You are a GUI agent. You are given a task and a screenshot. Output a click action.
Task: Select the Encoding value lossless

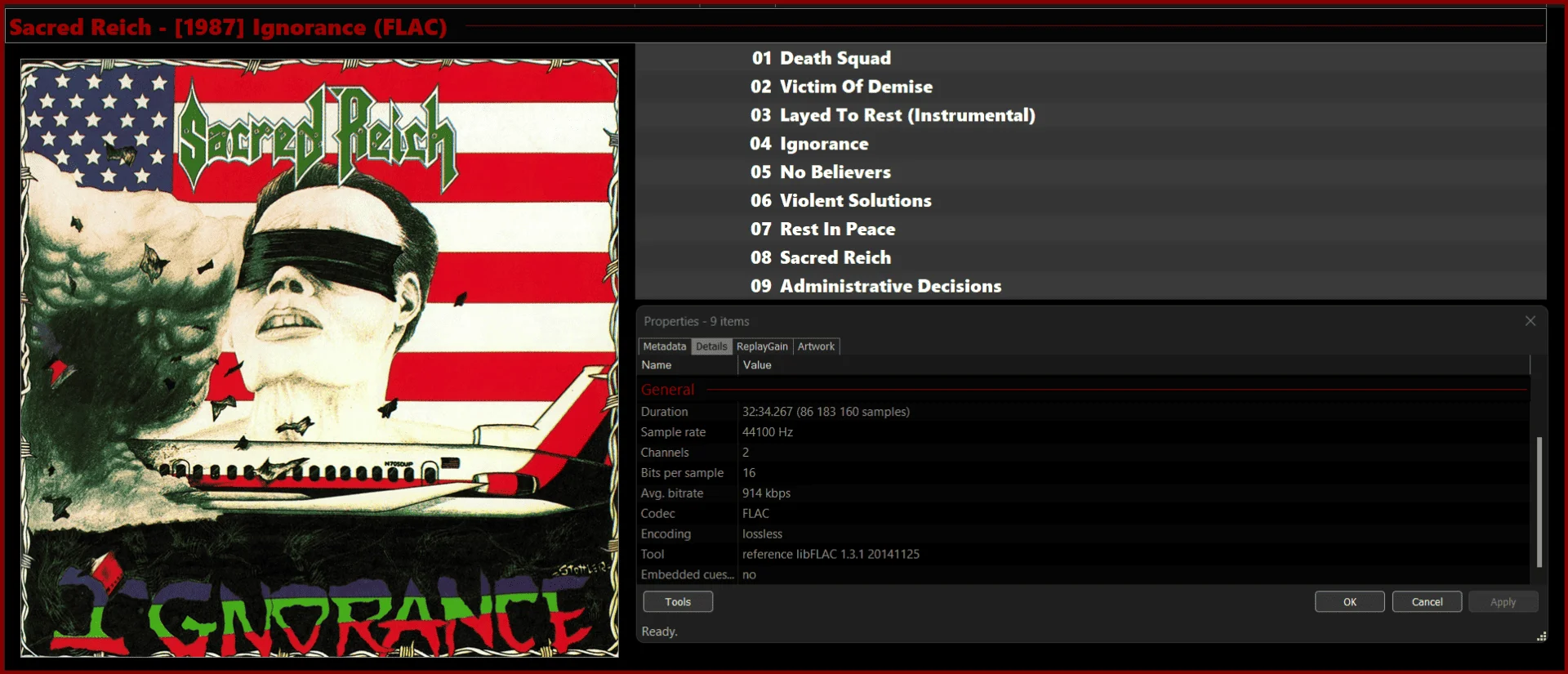click(762, 534)
